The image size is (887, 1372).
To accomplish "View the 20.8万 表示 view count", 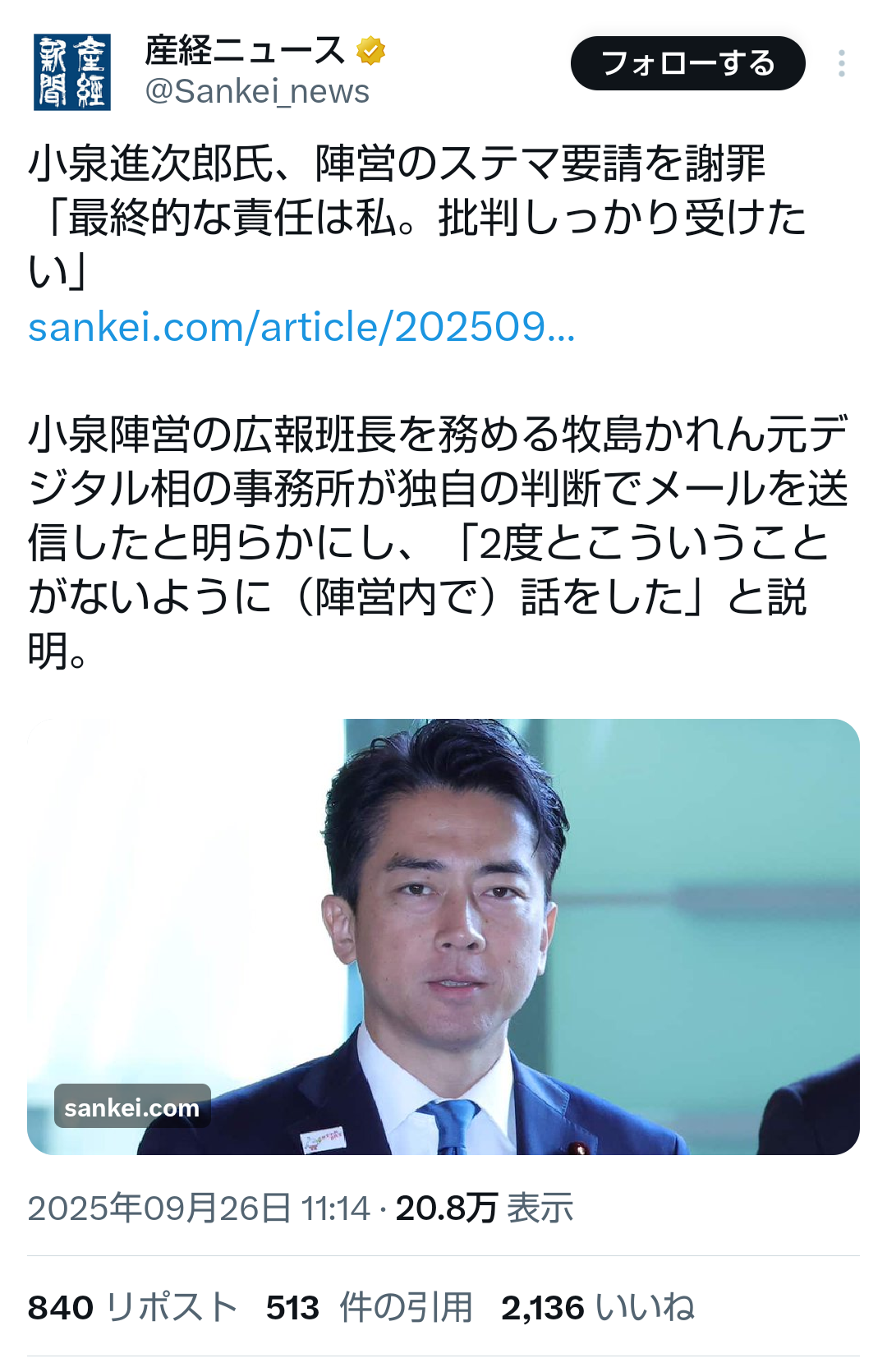I will (x=484, y=1208).
